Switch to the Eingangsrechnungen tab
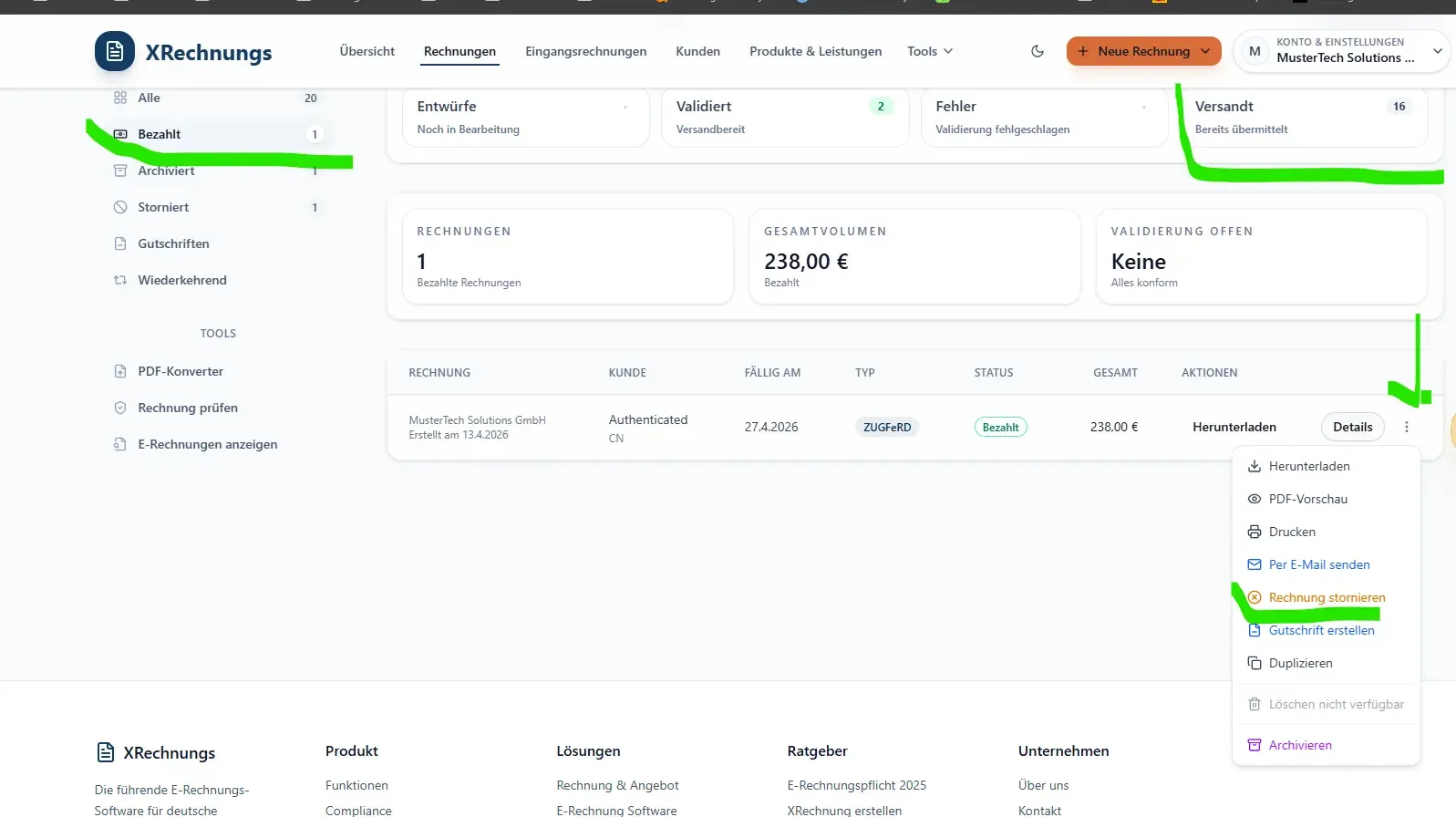 pos(585,51)
